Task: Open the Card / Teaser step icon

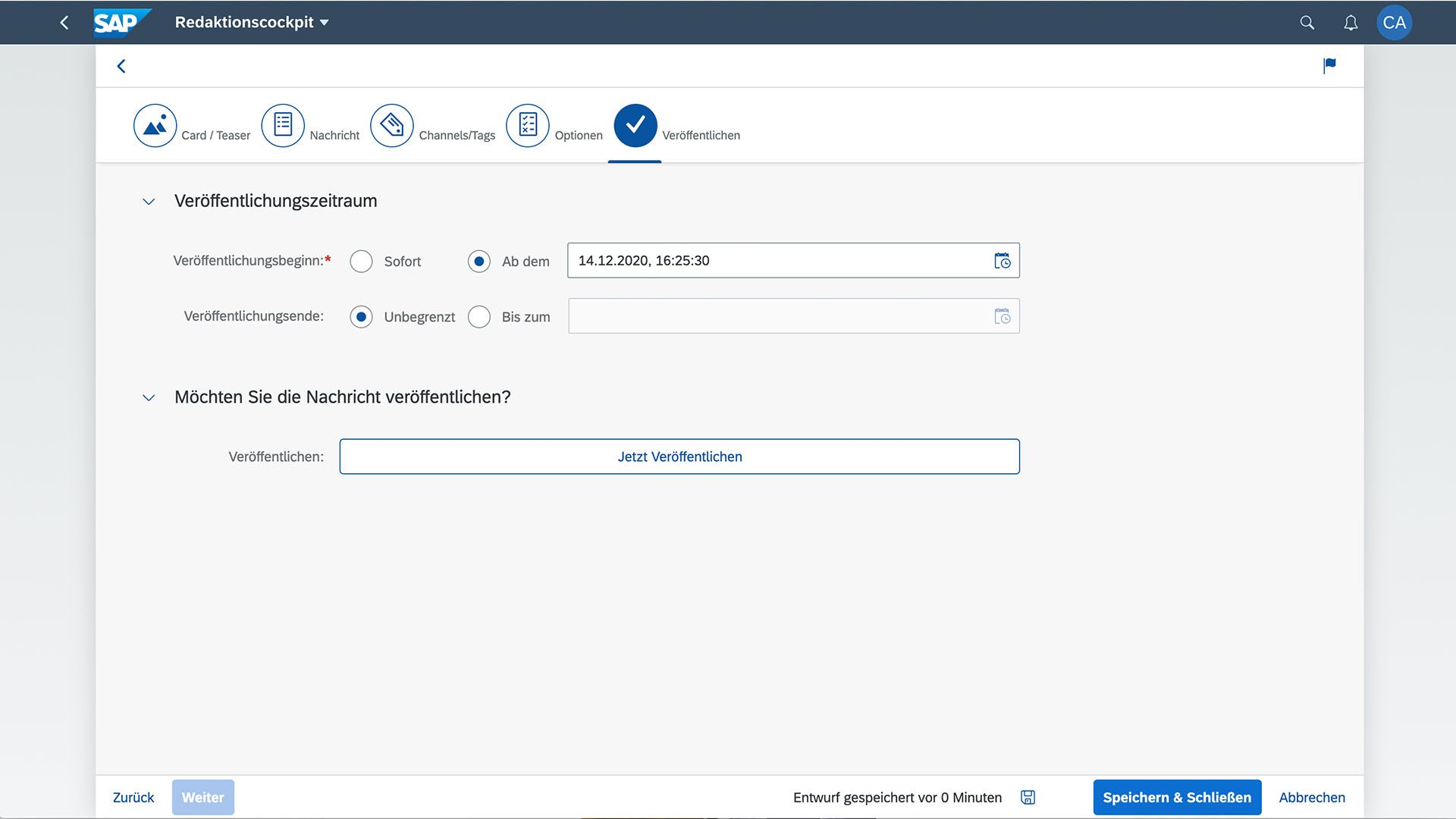Action: 155,125
